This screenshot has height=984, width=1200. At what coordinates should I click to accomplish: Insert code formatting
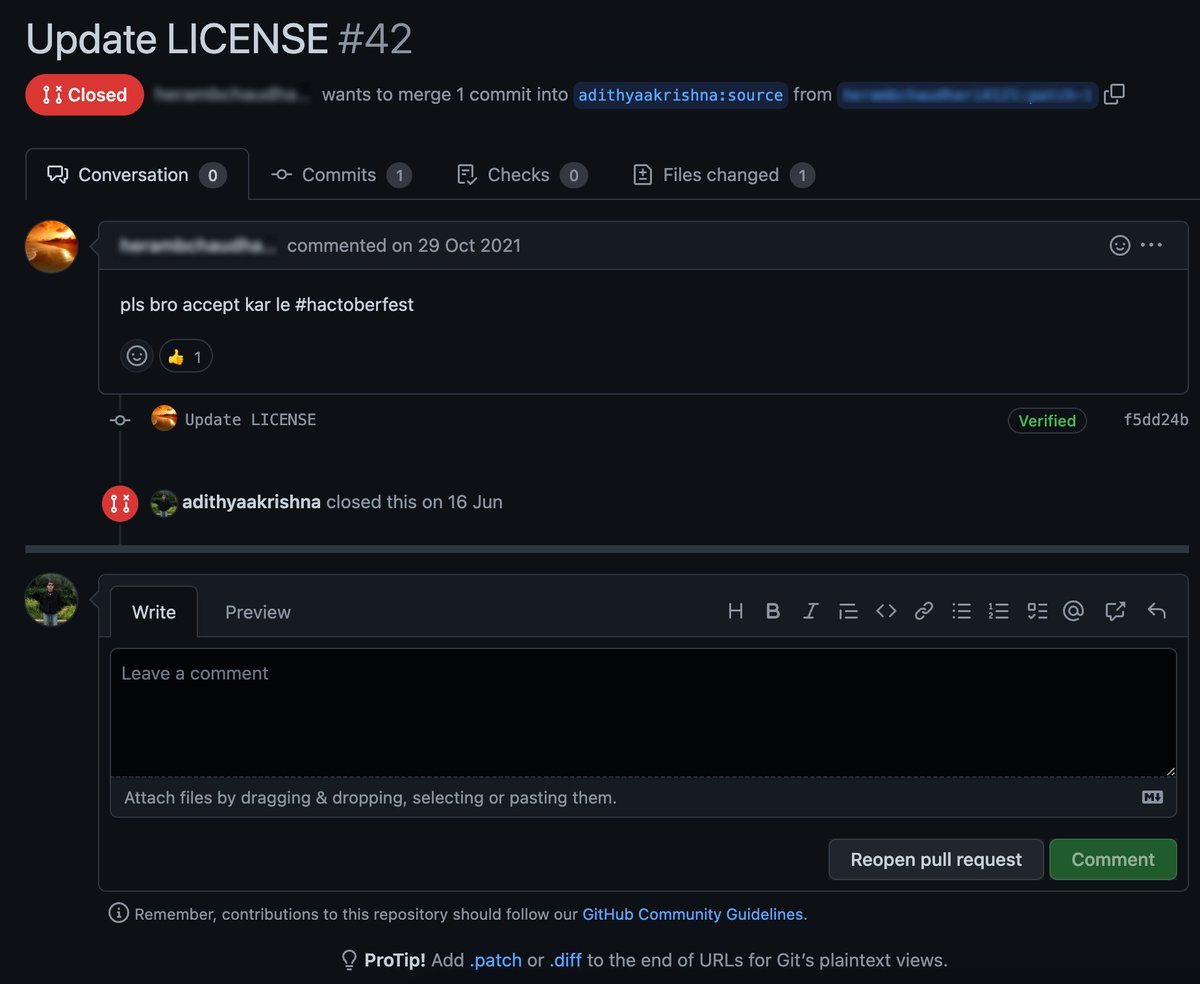coord(886,611)
